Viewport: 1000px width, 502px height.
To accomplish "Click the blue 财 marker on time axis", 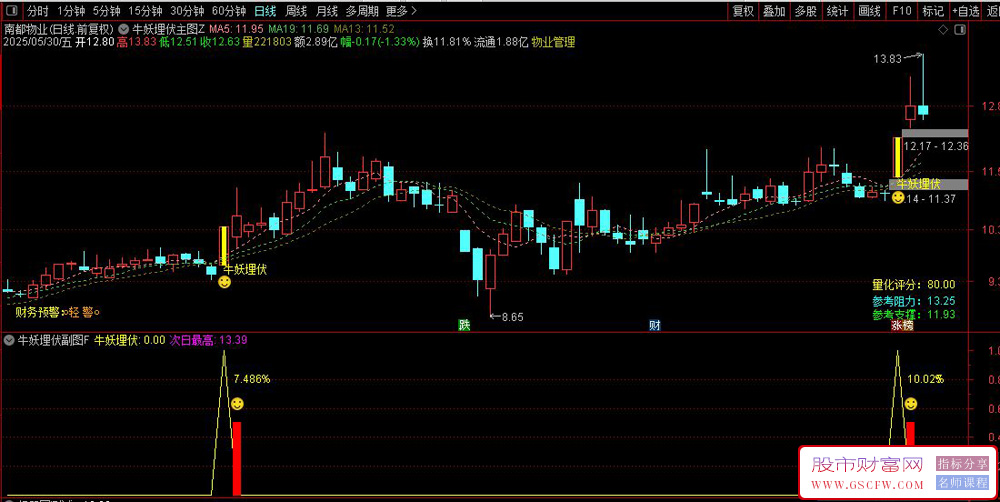I will (x=655, y=325).
